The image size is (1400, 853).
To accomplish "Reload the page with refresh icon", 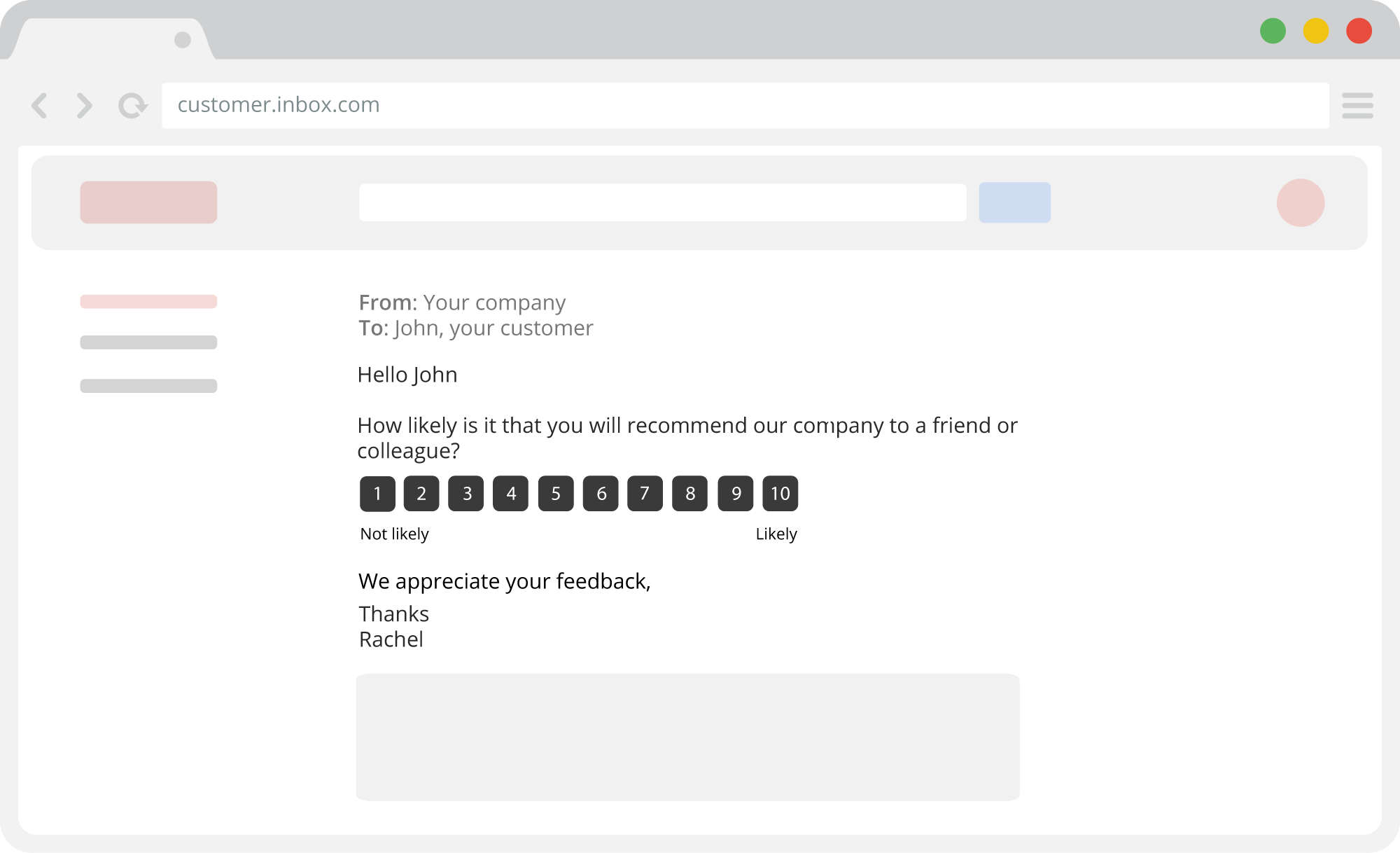I will click(x=132, y=106).
